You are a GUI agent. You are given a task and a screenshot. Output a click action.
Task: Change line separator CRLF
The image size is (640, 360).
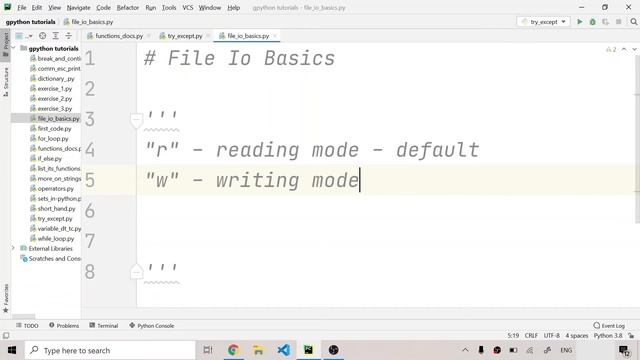[531, 336]
